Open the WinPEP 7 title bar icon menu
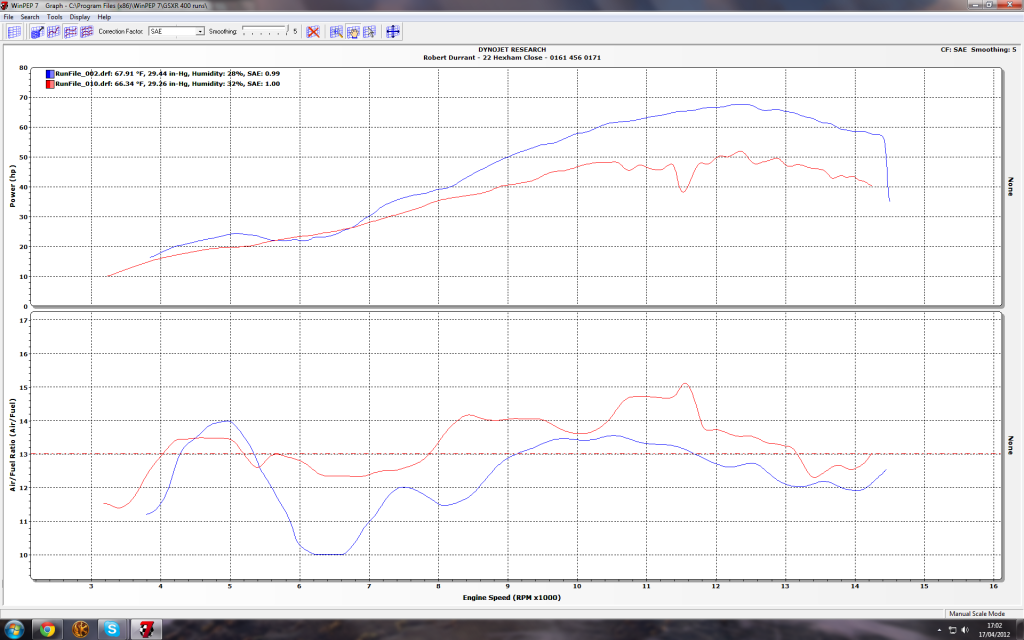 pos(5,5)
